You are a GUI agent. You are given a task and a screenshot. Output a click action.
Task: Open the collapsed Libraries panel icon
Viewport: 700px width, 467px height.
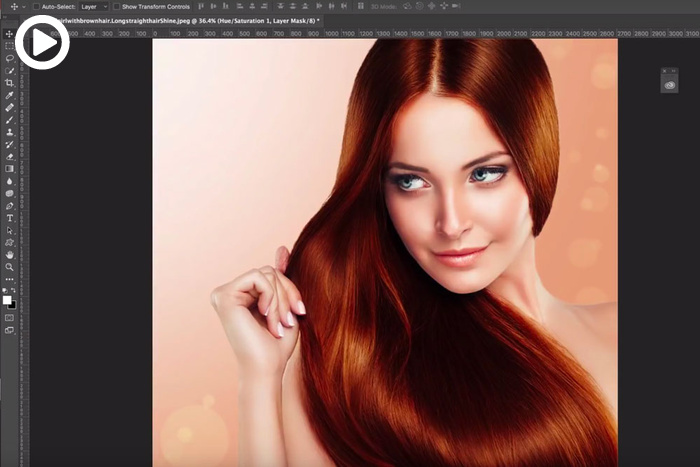pos(669,85)
